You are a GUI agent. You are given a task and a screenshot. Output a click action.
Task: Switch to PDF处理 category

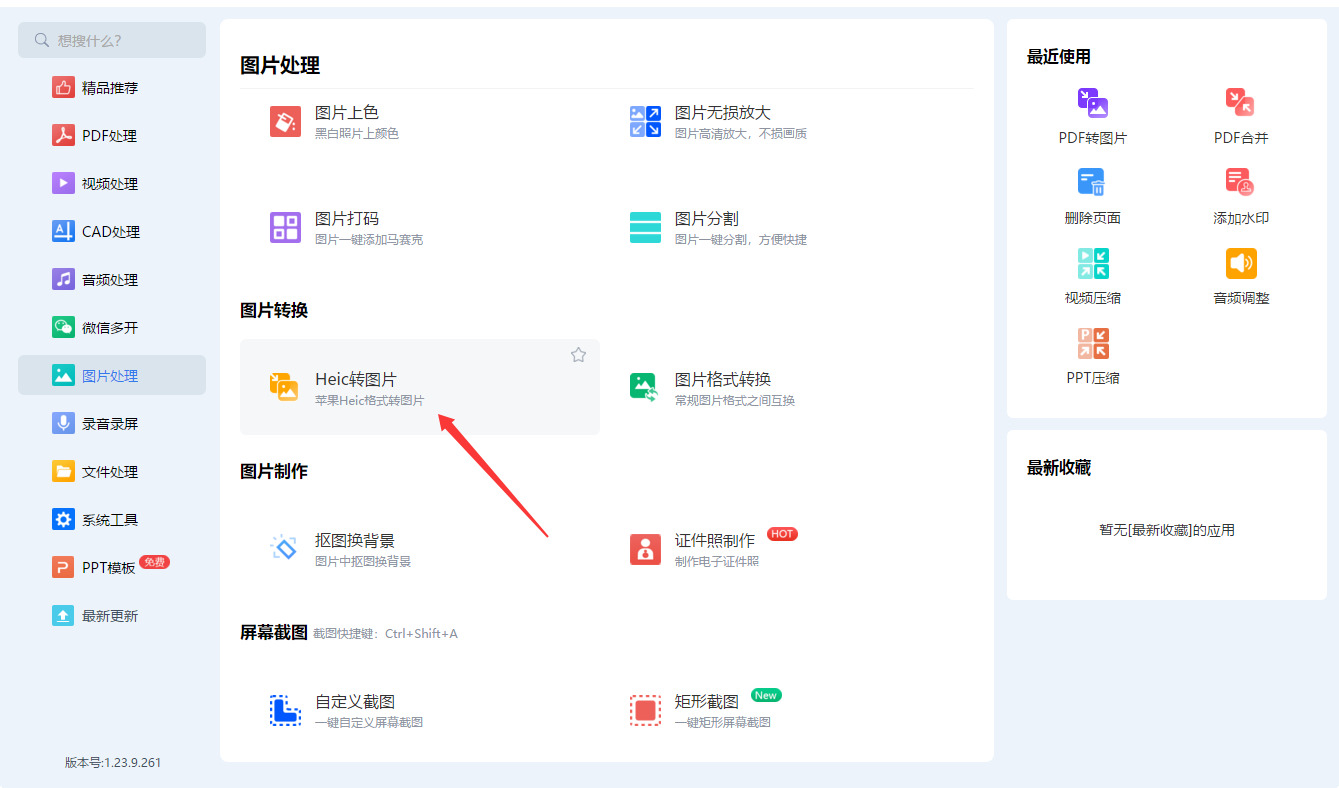112,136
